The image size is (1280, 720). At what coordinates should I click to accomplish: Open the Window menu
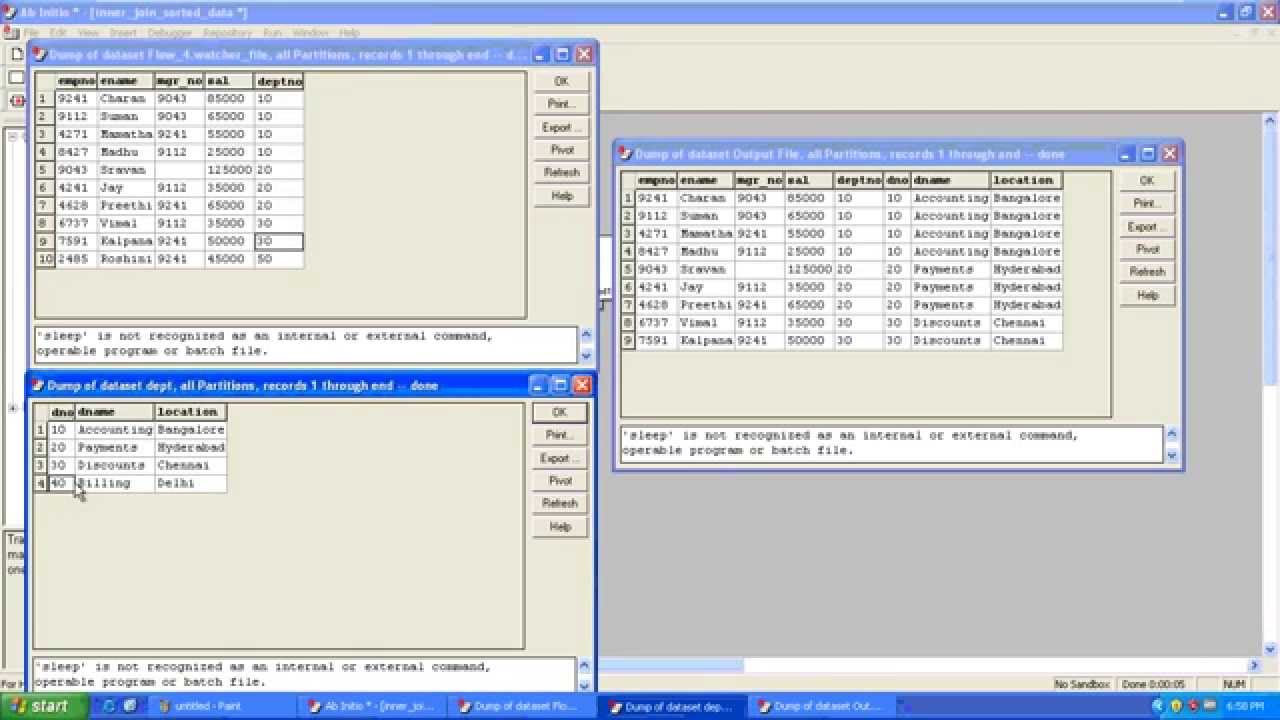tap(310, 33)
